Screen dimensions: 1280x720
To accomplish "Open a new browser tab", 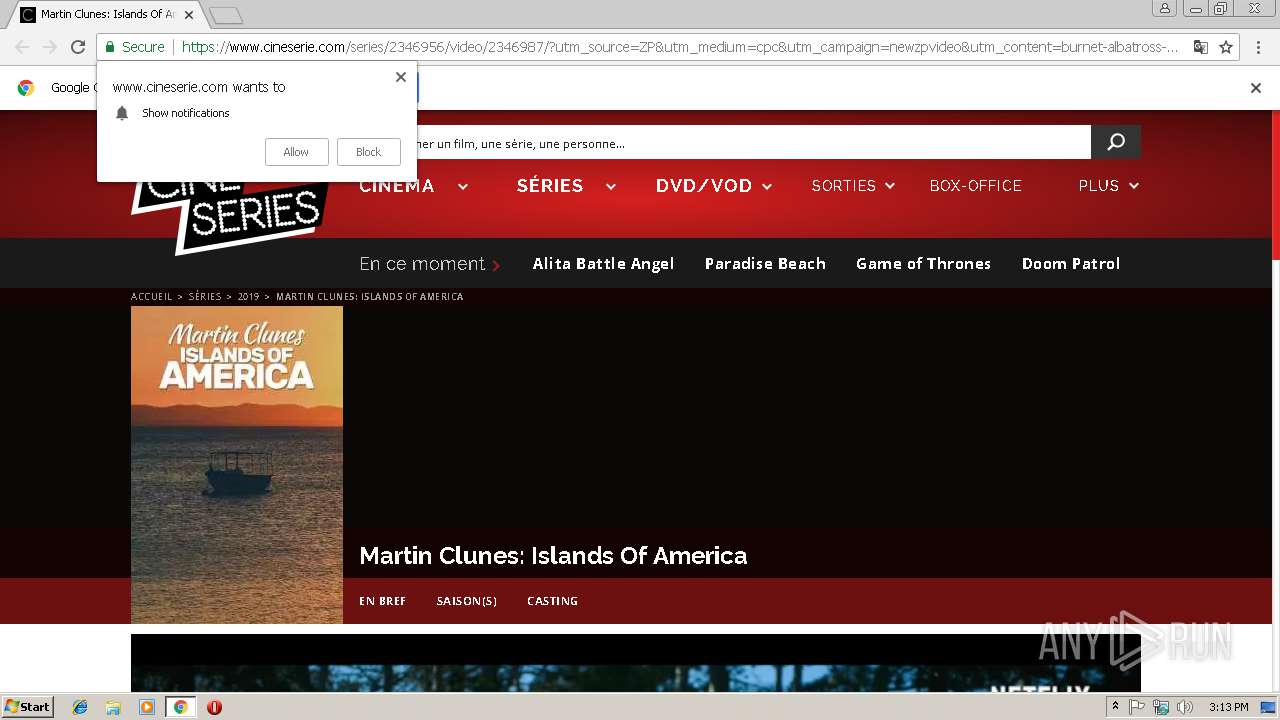I will tap(226, 15).
